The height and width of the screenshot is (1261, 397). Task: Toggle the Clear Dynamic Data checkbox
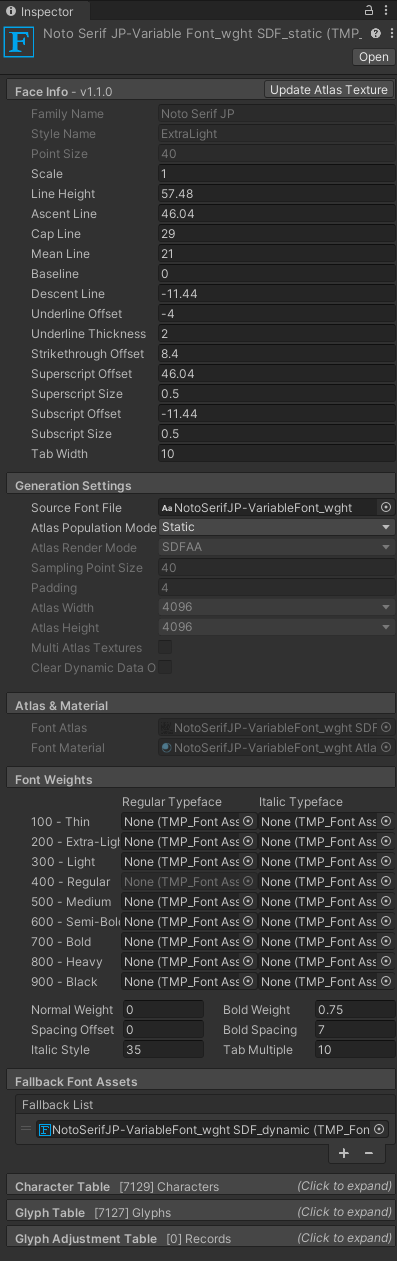click(166, 668)
